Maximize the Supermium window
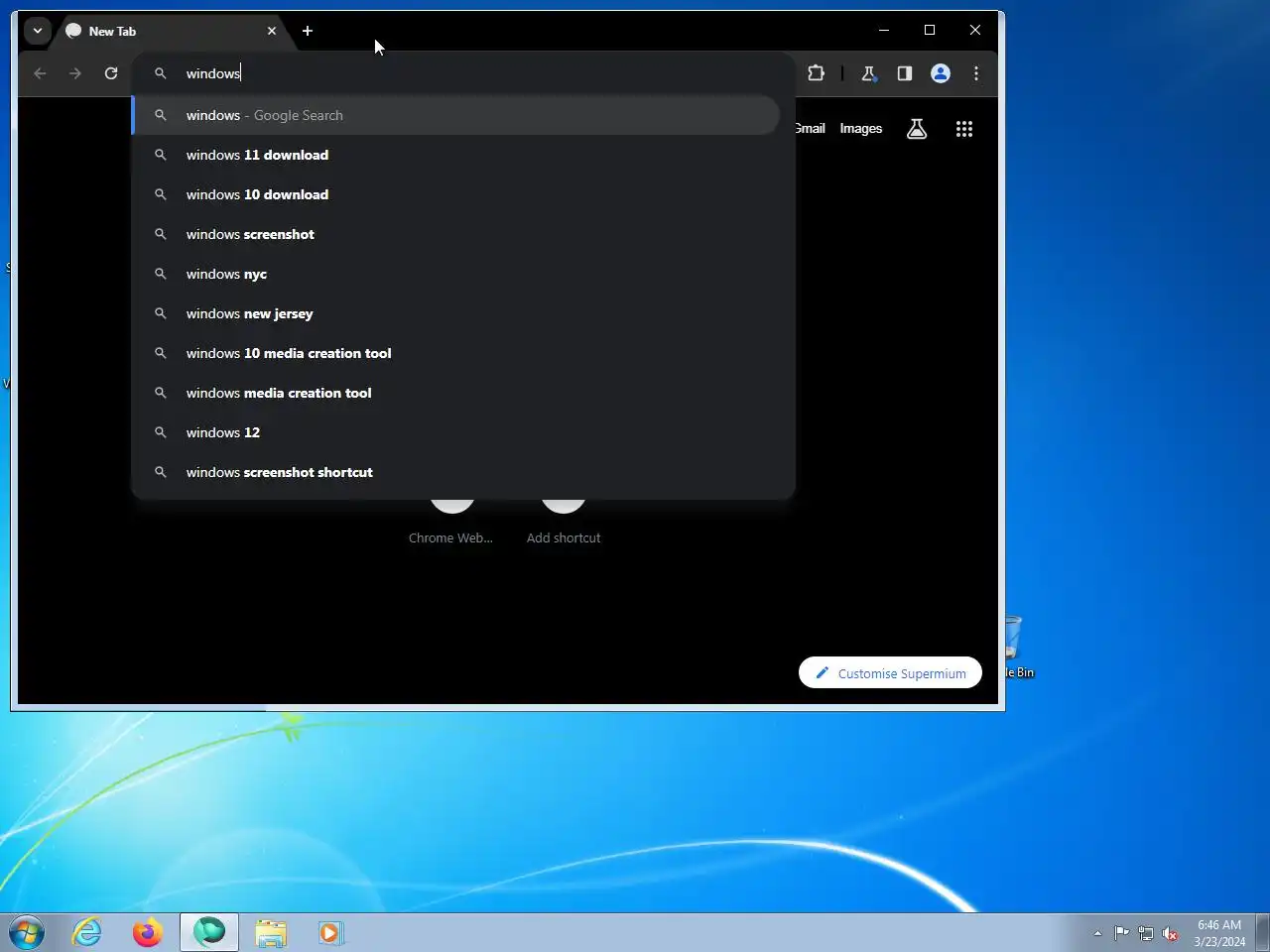The height and width of the screenshot is (952, 1270). tap(930, 30)
